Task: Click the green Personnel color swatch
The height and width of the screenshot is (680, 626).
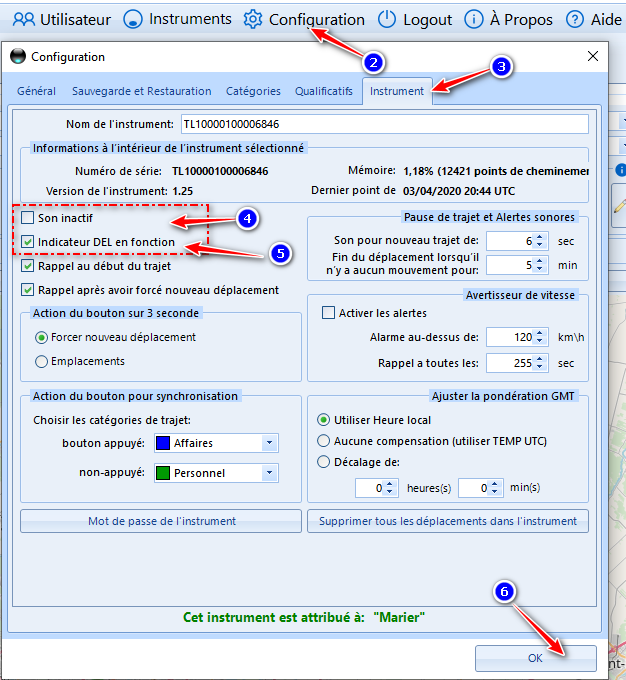Action: [x=163, y=473]
